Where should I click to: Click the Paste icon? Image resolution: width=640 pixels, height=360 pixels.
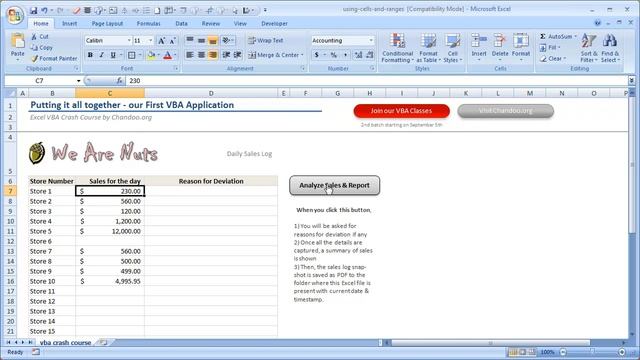tap(18, 41)
